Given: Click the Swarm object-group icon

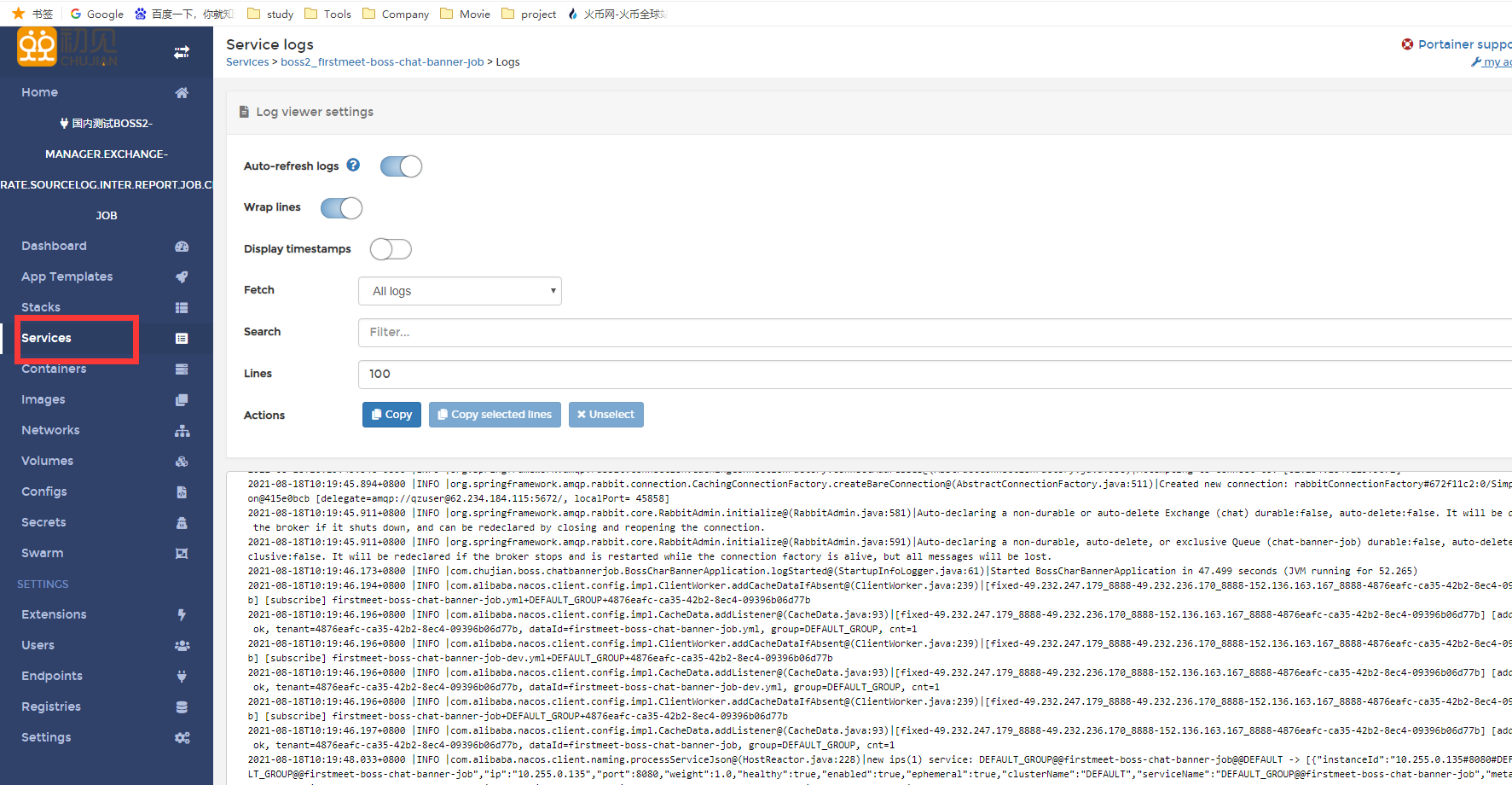Looking at the screenshot, I should coord(182,554).
